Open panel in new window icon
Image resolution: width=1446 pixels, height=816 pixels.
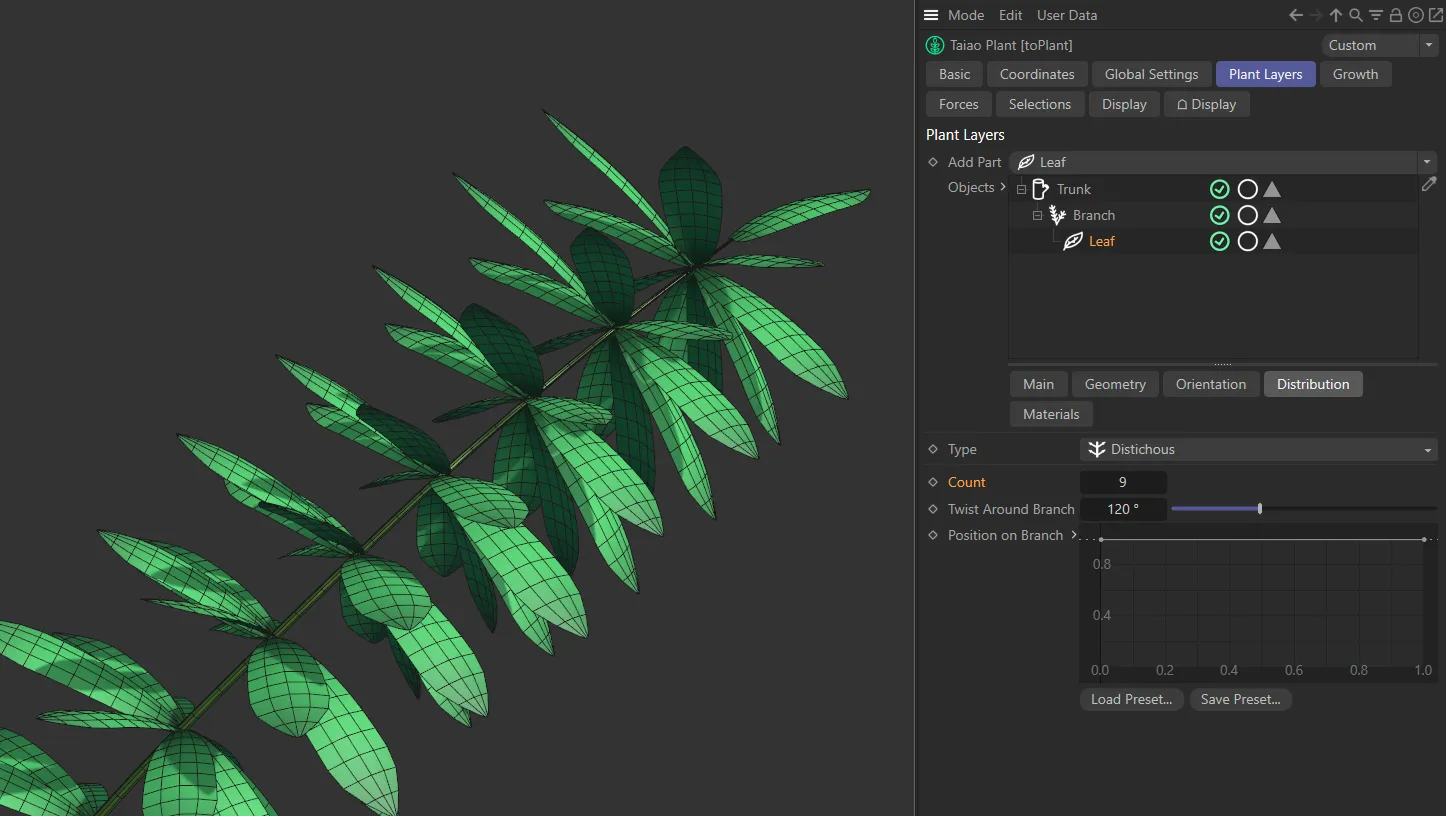tap(1435, 15)
